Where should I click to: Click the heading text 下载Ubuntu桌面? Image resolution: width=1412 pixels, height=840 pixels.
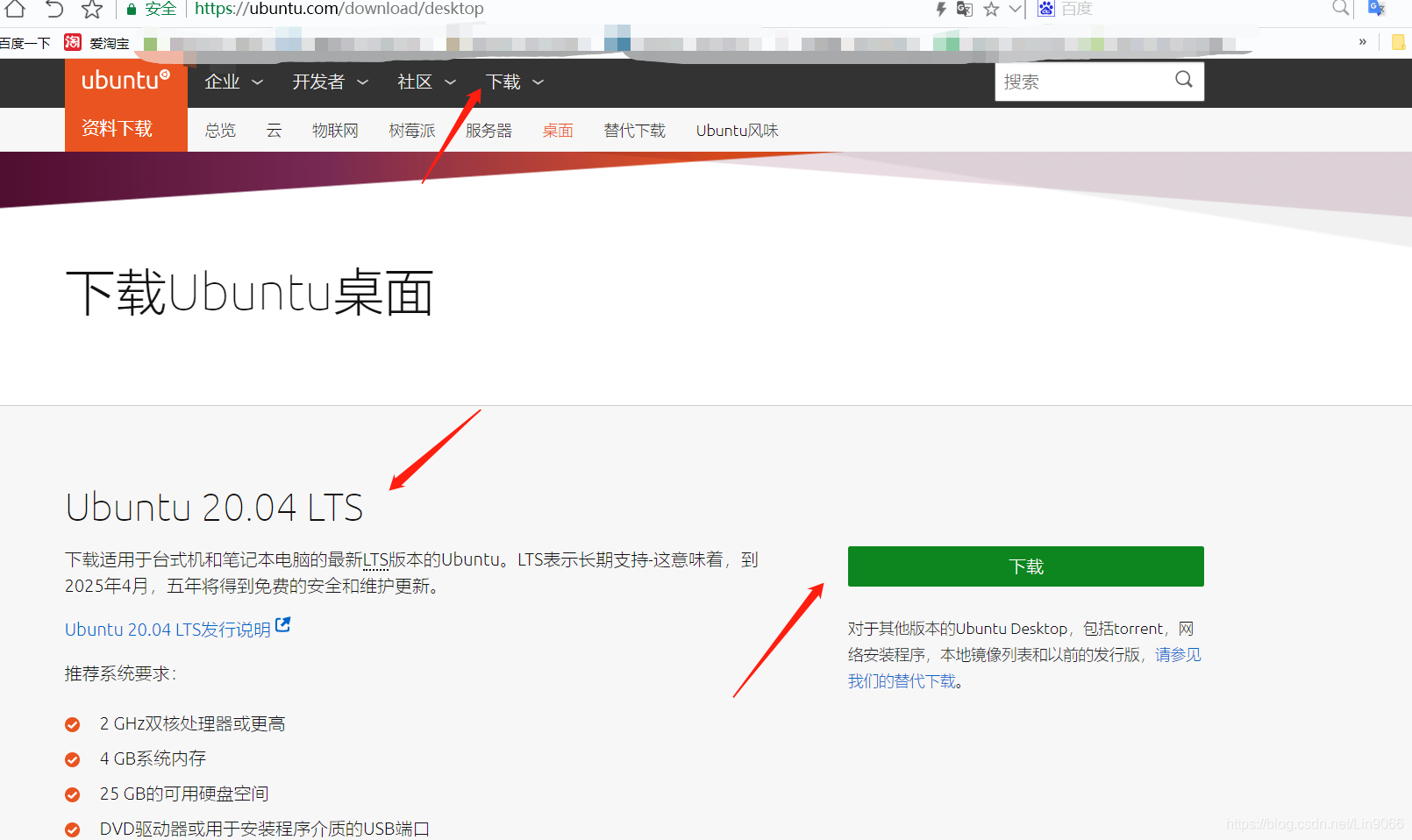pyautogui.click(x=250, y=293)
